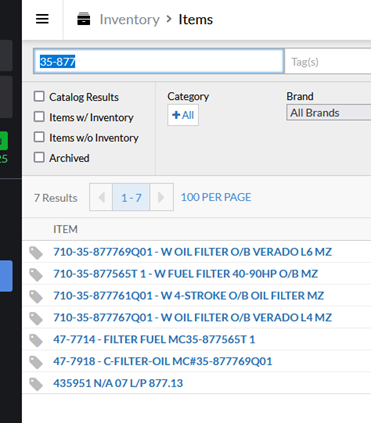This screenshot has height=423, width=371.
Task: Click tag icon beside 47-7918
Action: pos(36,362)
